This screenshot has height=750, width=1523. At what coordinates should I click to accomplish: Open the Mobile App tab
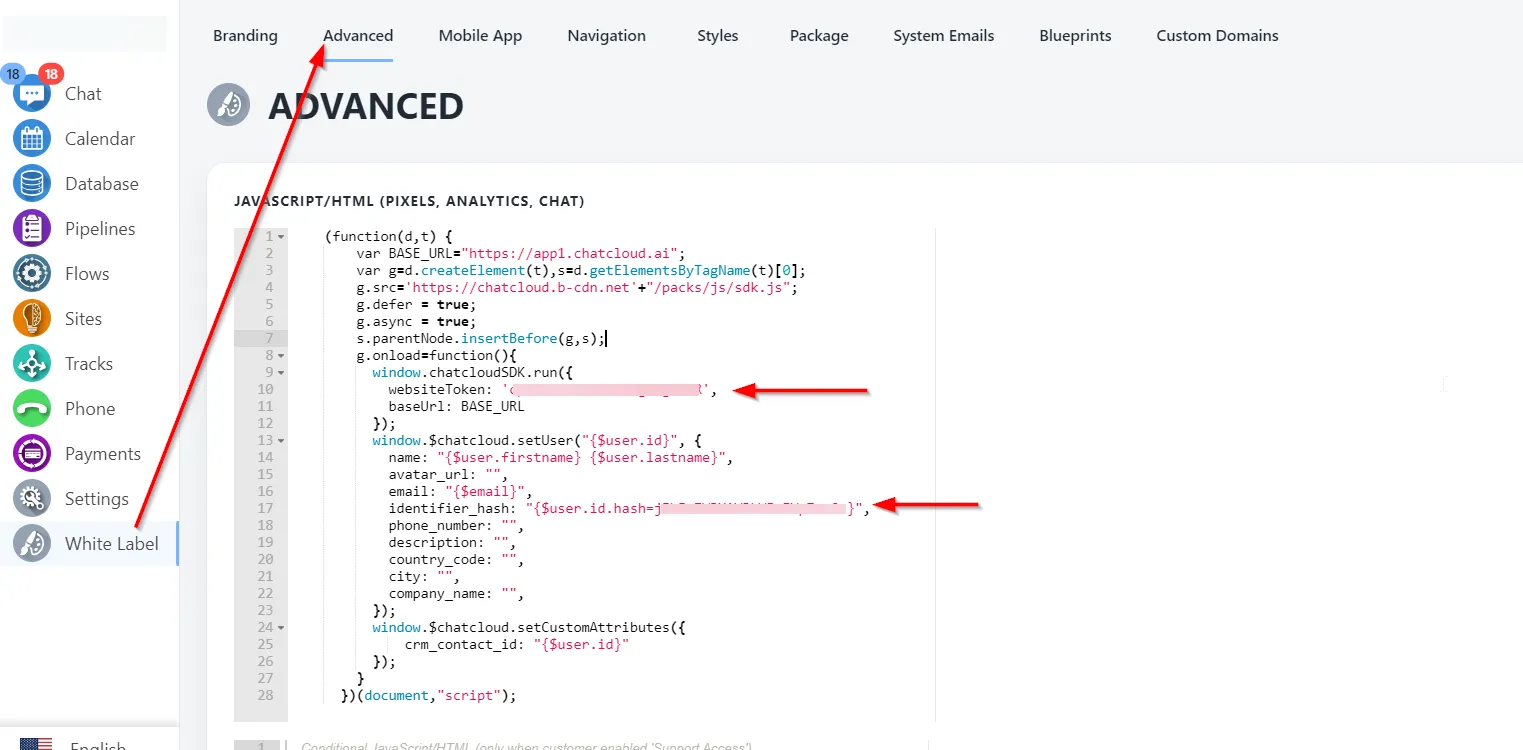coord(480,35)
